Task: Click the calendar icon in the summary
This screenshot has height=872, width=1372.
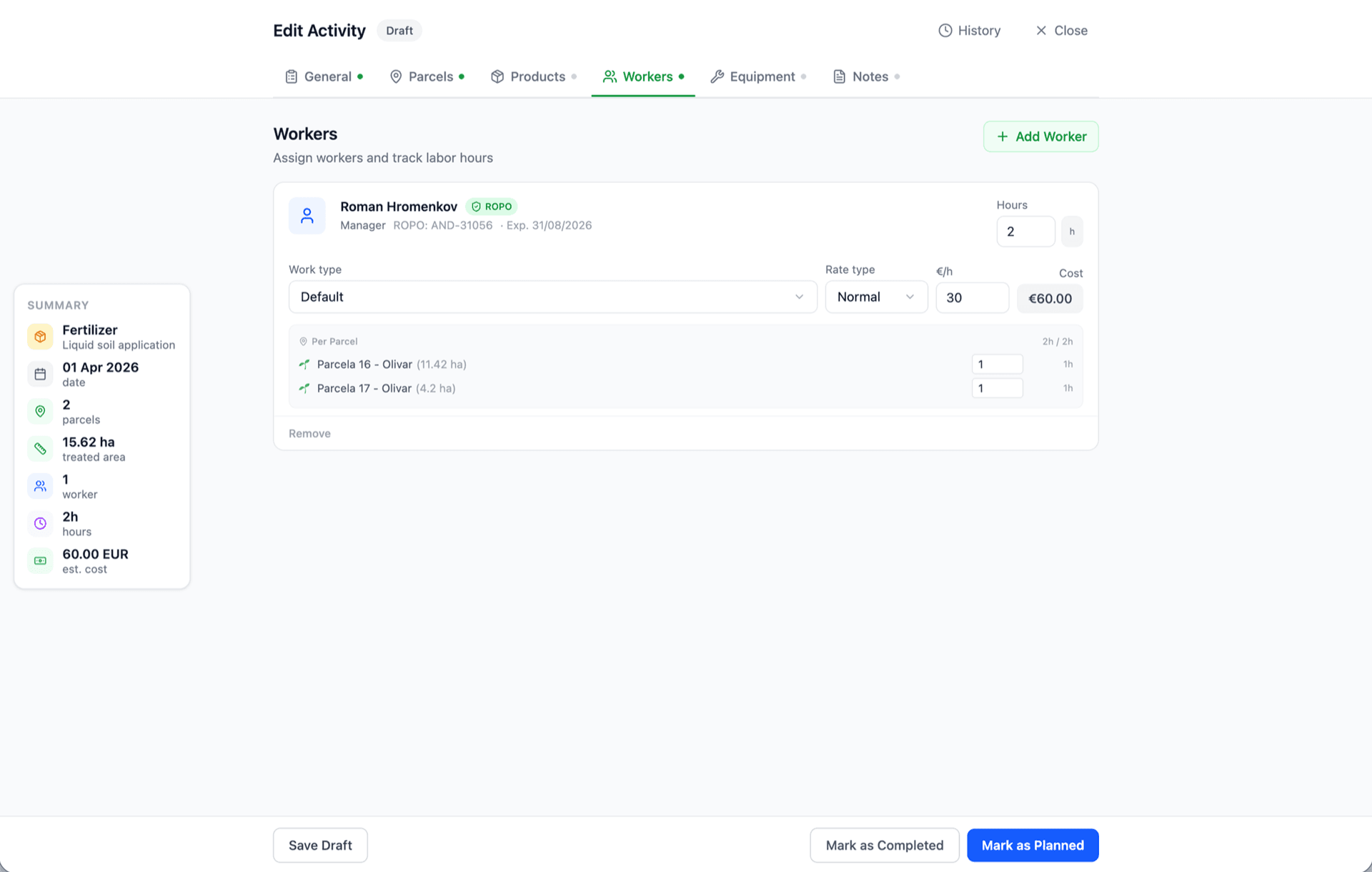Action: coord(40,374)
